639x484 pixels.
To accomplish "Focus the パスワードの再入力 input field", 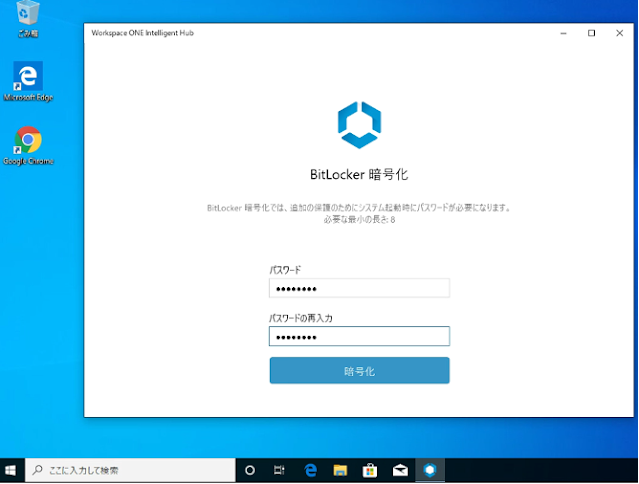I will pos(359,336).
